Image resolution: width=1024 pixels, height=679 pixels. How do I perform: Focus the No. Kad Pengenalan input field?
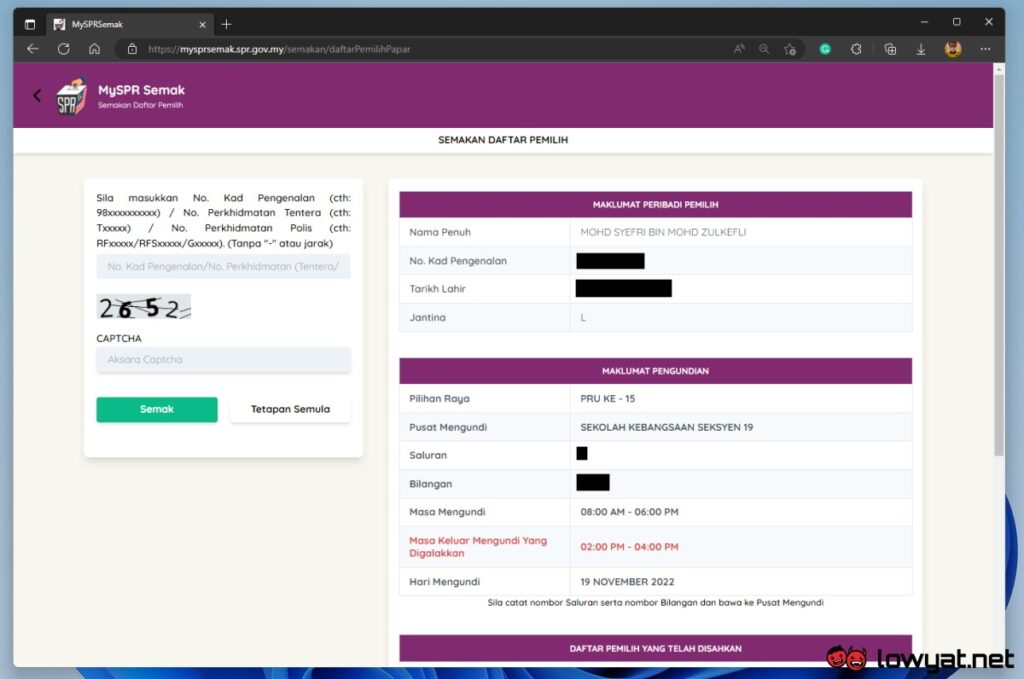click(223, 266)
